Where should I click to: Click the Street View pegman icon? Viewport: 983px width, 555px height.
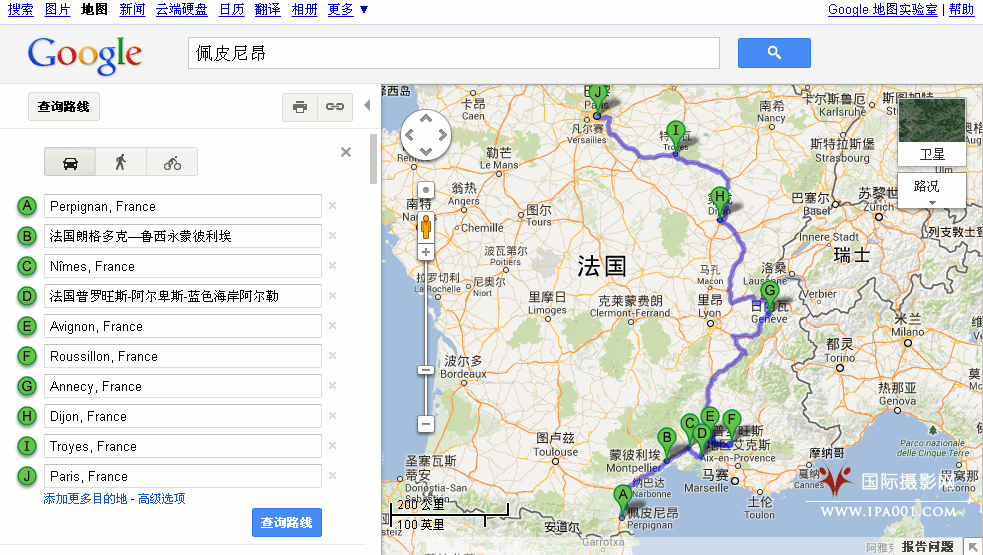(x=426, y=226)
